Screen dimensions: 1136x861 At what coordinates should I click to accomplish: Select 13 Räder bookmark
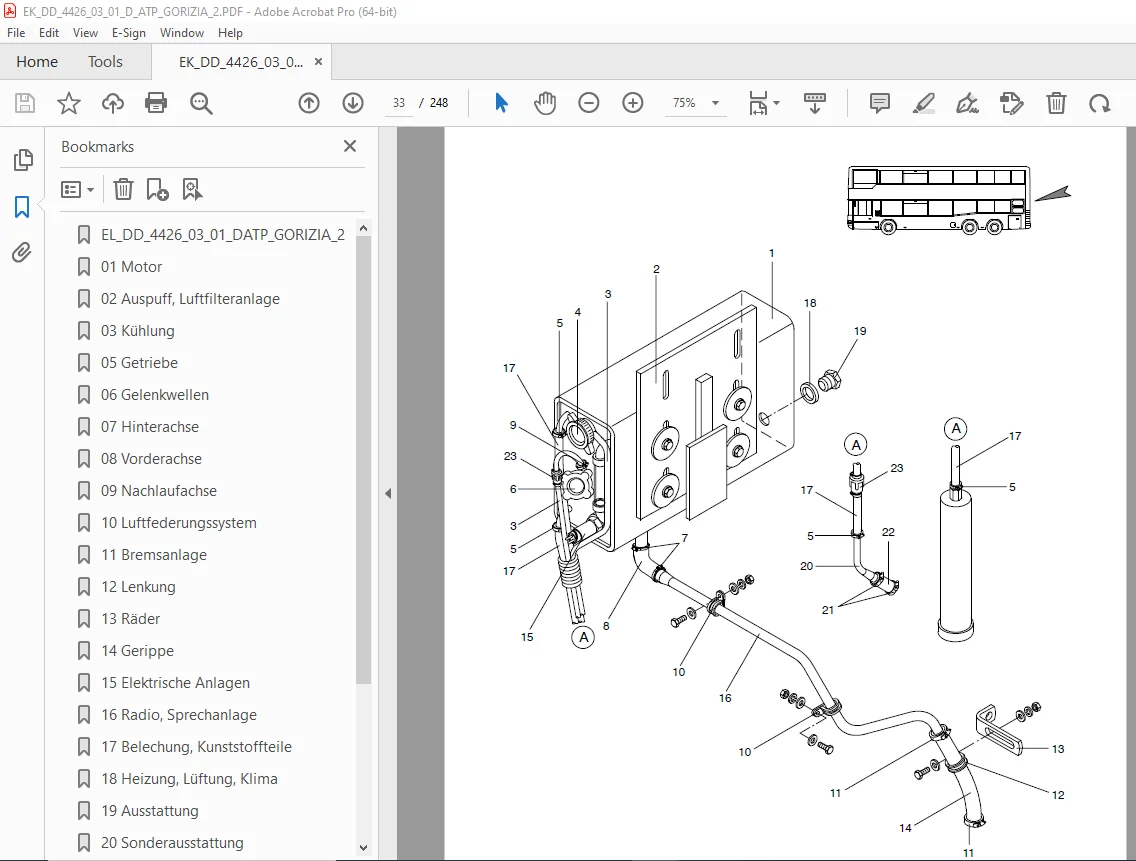point(130,619)
